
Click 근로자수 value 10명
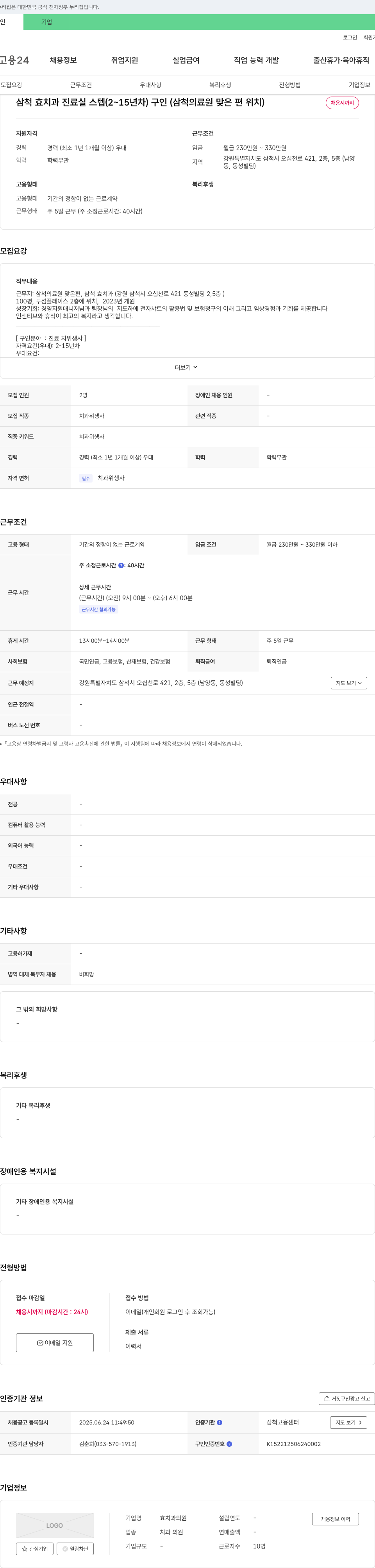[259, 1546]
